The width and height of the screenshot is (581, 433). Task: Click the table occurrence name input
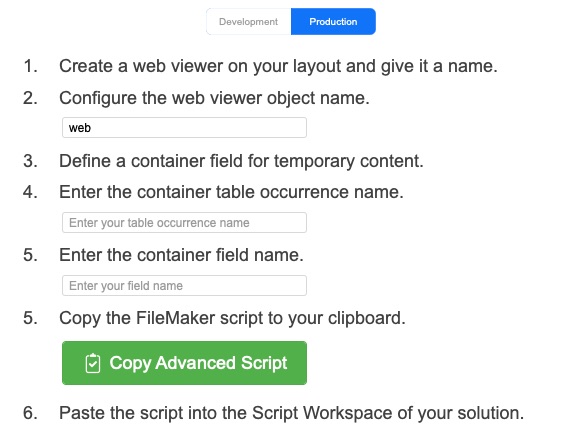185,223
